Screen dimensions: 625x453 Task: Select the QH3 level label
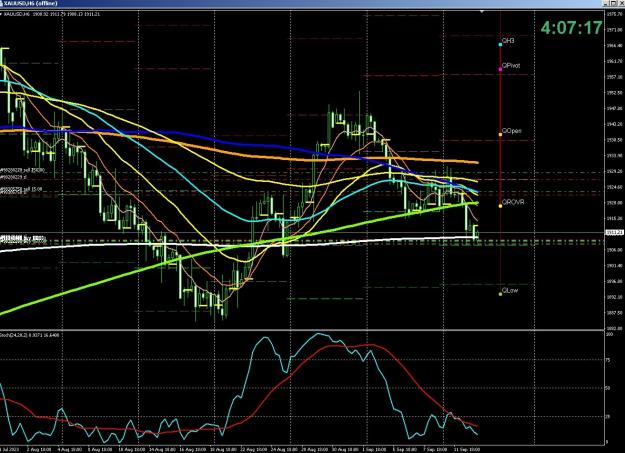[x=508, y=41]
